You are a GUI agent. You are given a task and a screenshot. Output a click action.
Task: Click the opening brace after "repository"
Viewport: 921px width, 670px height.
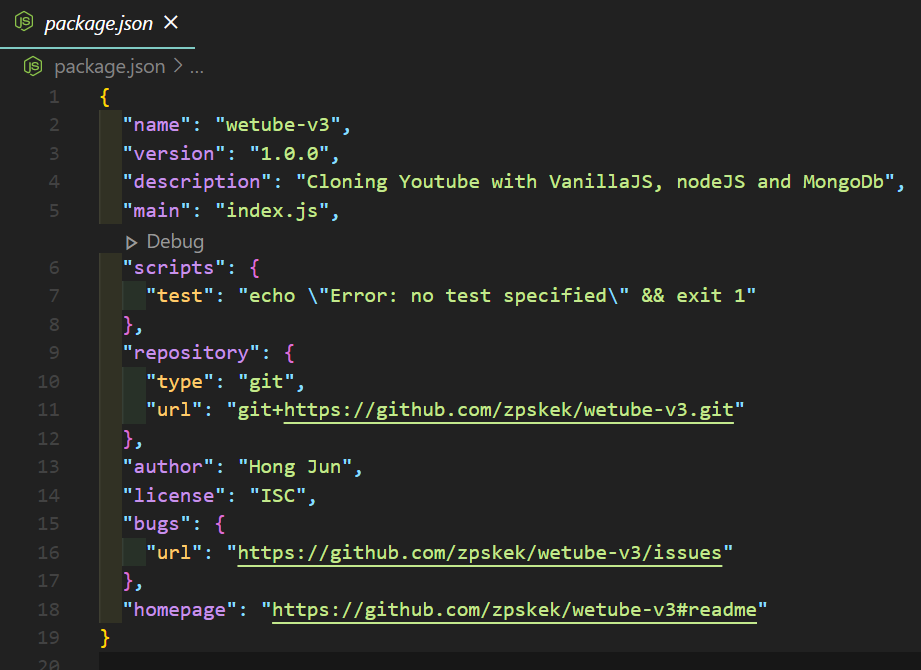289,353
